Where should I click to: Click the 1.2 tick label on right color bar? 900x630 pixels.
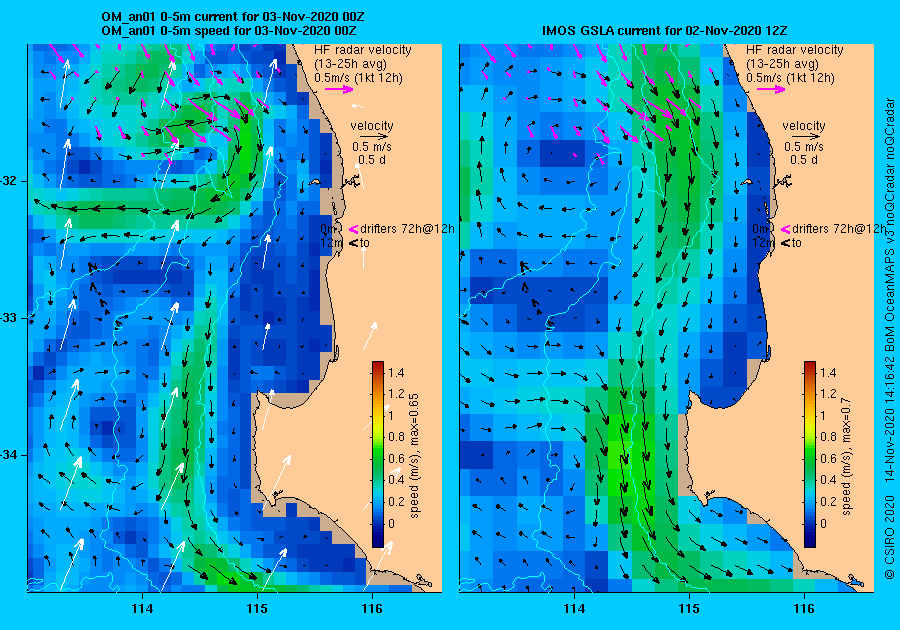[x=829, y=394]
